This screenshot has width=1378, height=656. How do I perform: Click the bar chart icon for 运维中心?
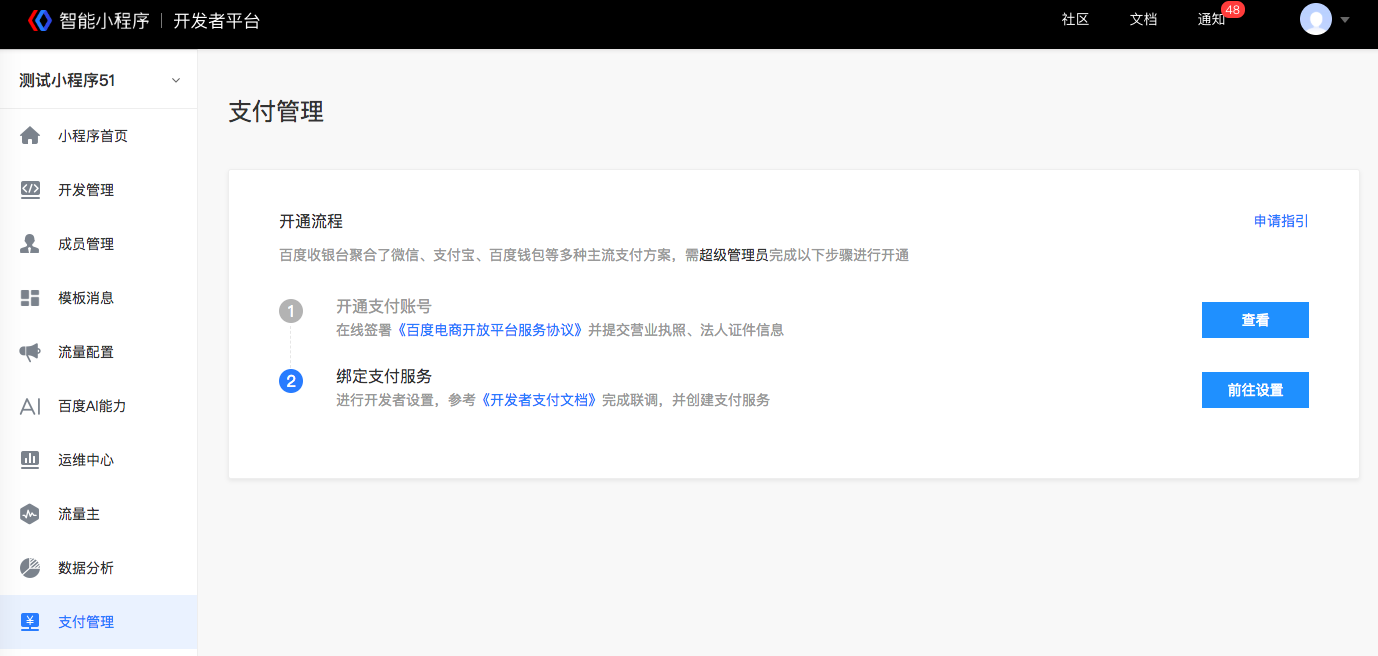pos(30,460)
